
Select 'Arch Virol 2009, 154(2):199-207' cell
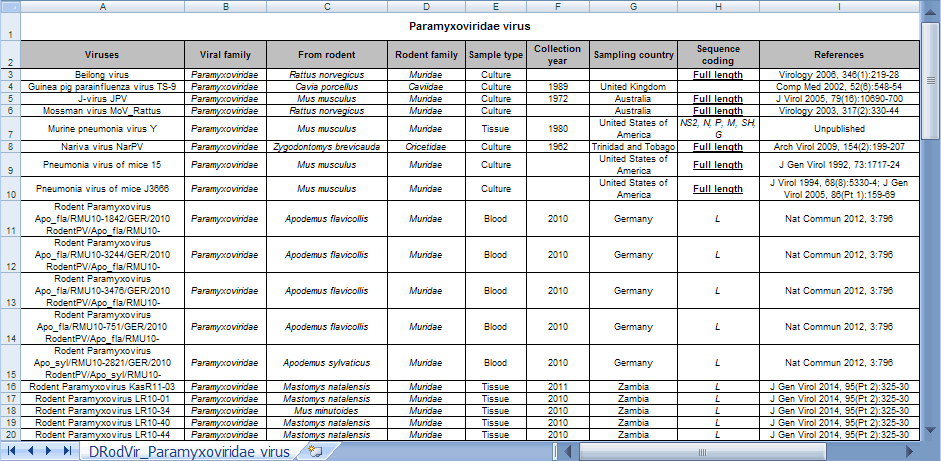click(839, 147)
